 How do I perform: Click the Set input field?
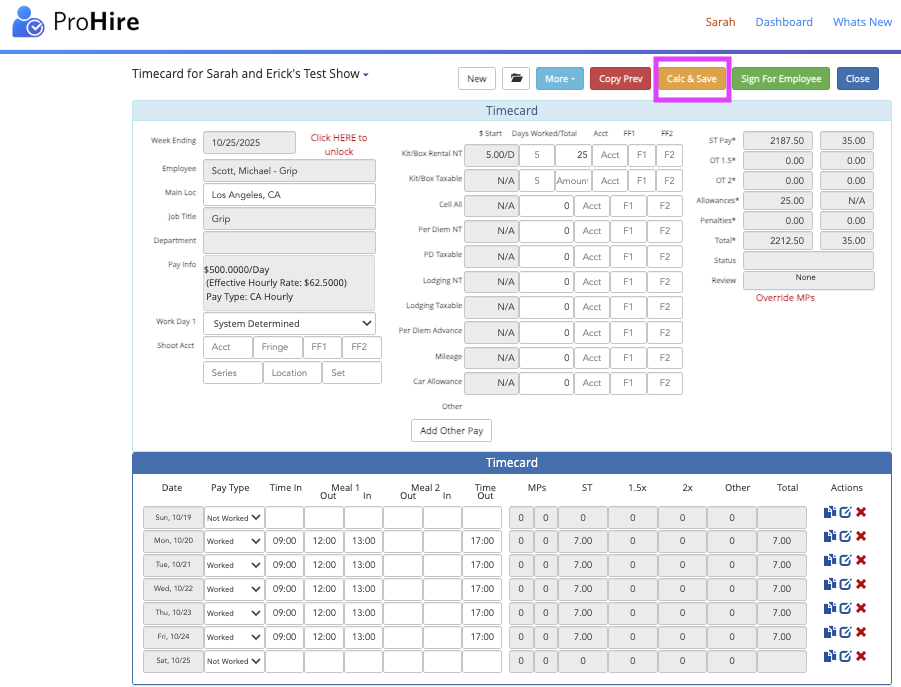click(x=352, y=373)
